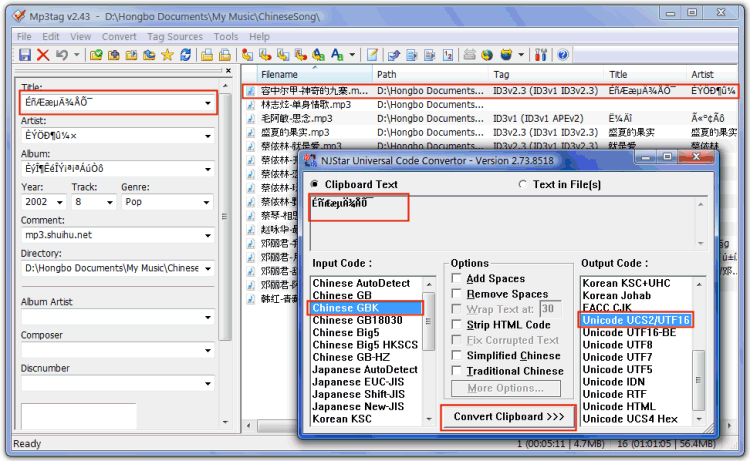Tick the Simplified Chinese checkbox

point(456,355)
